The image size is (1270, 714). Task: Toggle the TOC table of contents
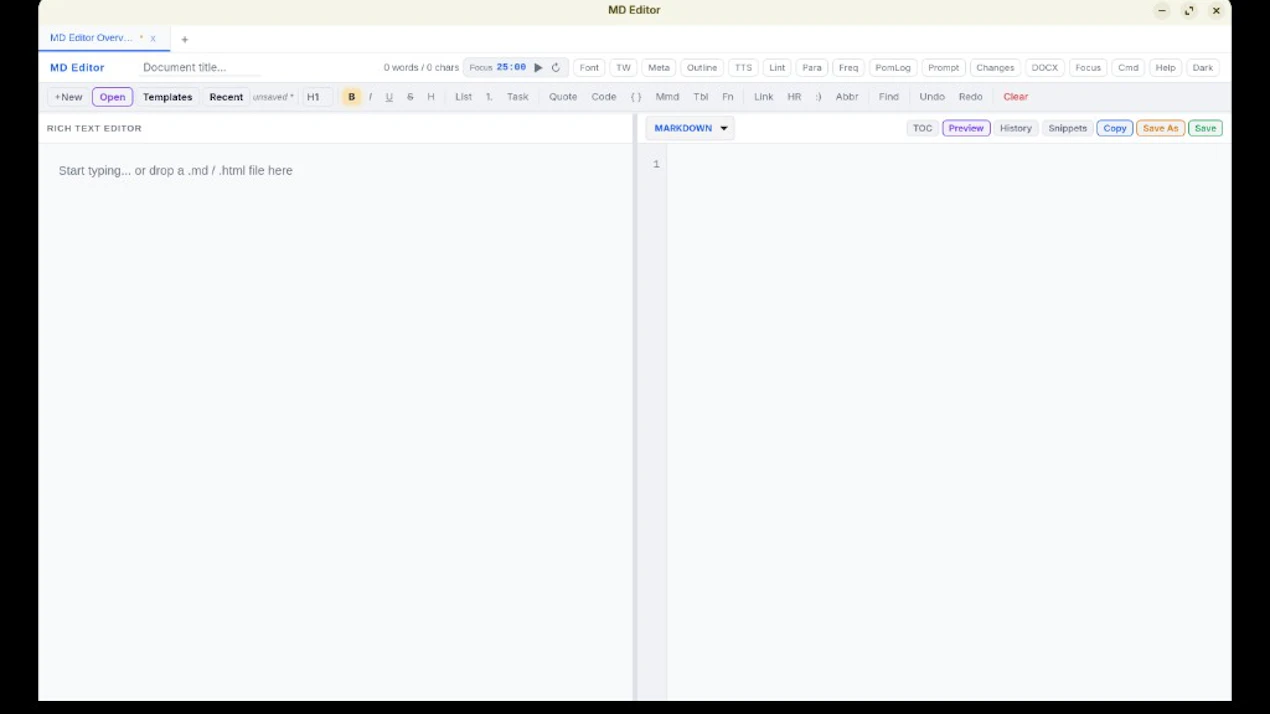tap(922, 128)
